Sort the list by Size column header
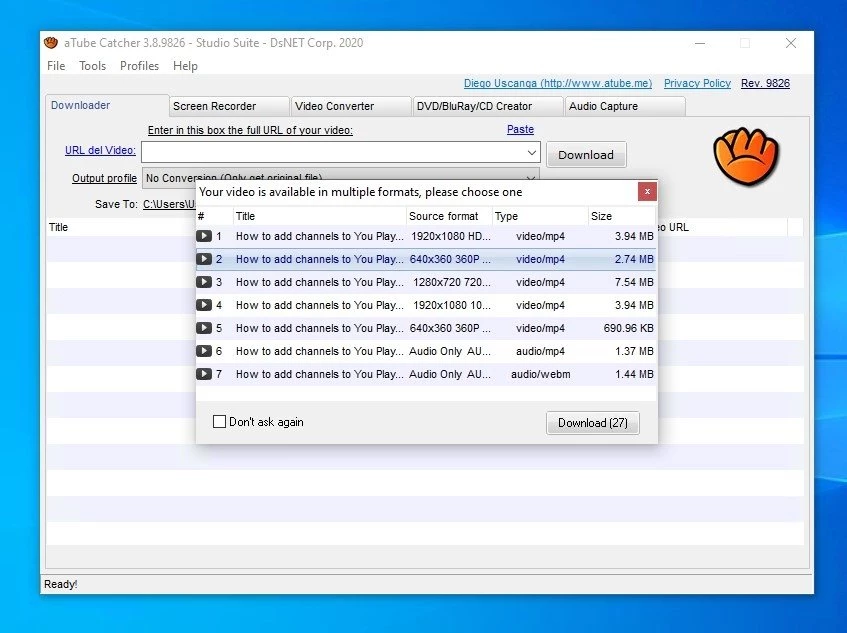This screenshot has width=847, height=633. pos(620,216)
